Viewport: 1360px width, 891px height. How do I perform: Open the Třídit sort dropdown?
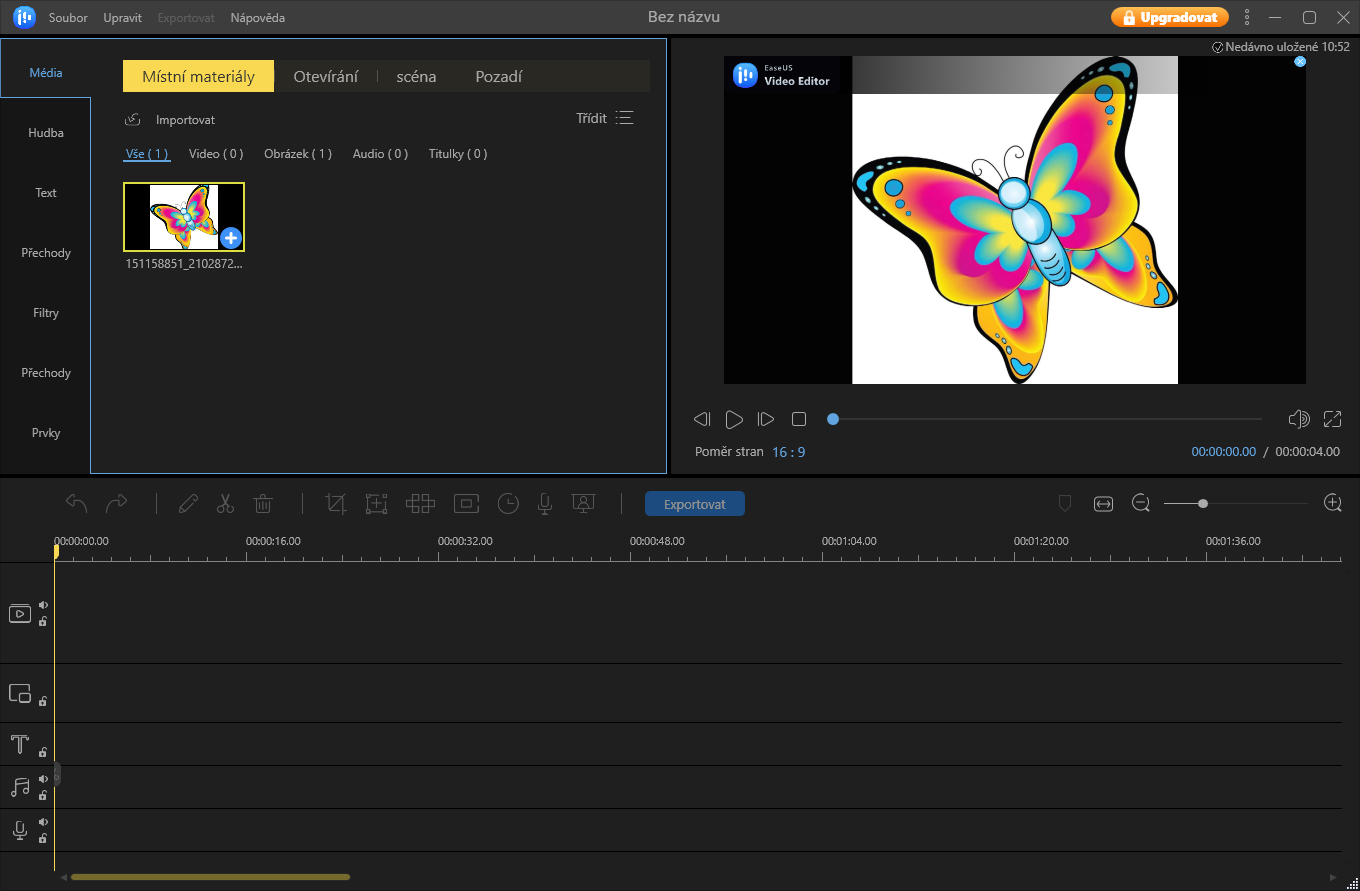coord(605,118)
